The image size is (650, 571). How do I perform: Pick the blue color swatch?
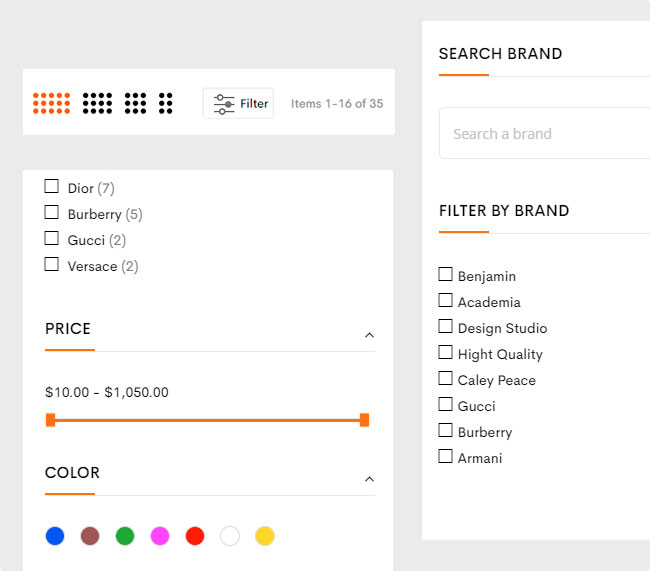tap(55, 536)
